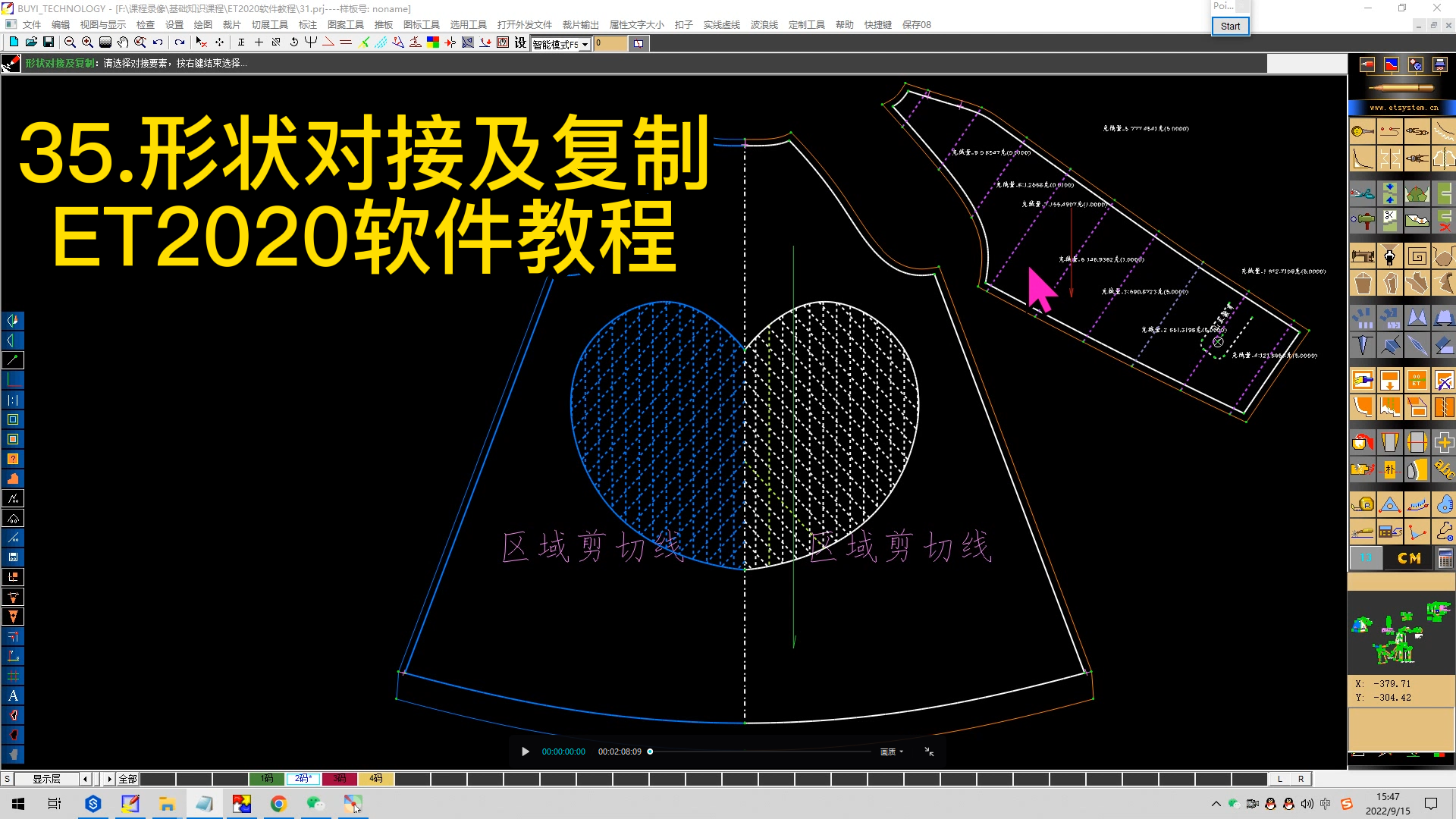Click the calculator icon beside CM
This screenshot has height=819, width=1456.
click(1445, 558)
